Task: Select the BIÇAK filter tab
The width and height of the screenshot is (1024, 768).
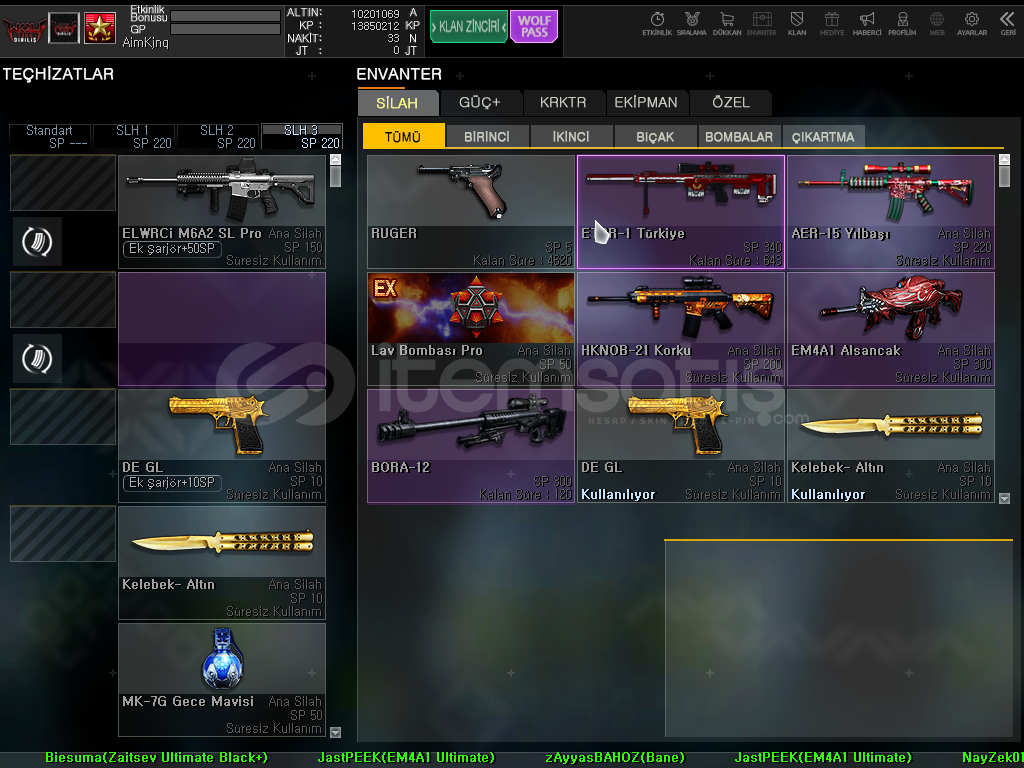Action: pyautogui.click(x=655, y=136)
